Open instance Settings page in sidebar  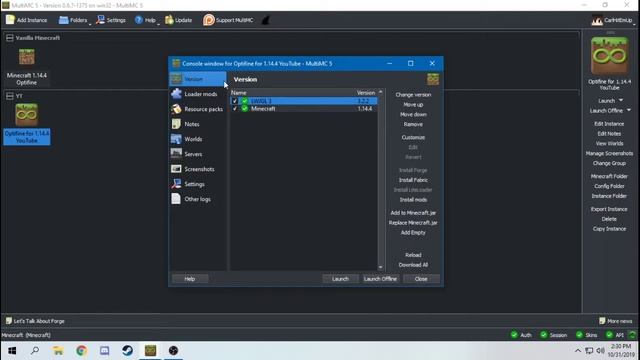pyautogui.click(x=198, y=184)
